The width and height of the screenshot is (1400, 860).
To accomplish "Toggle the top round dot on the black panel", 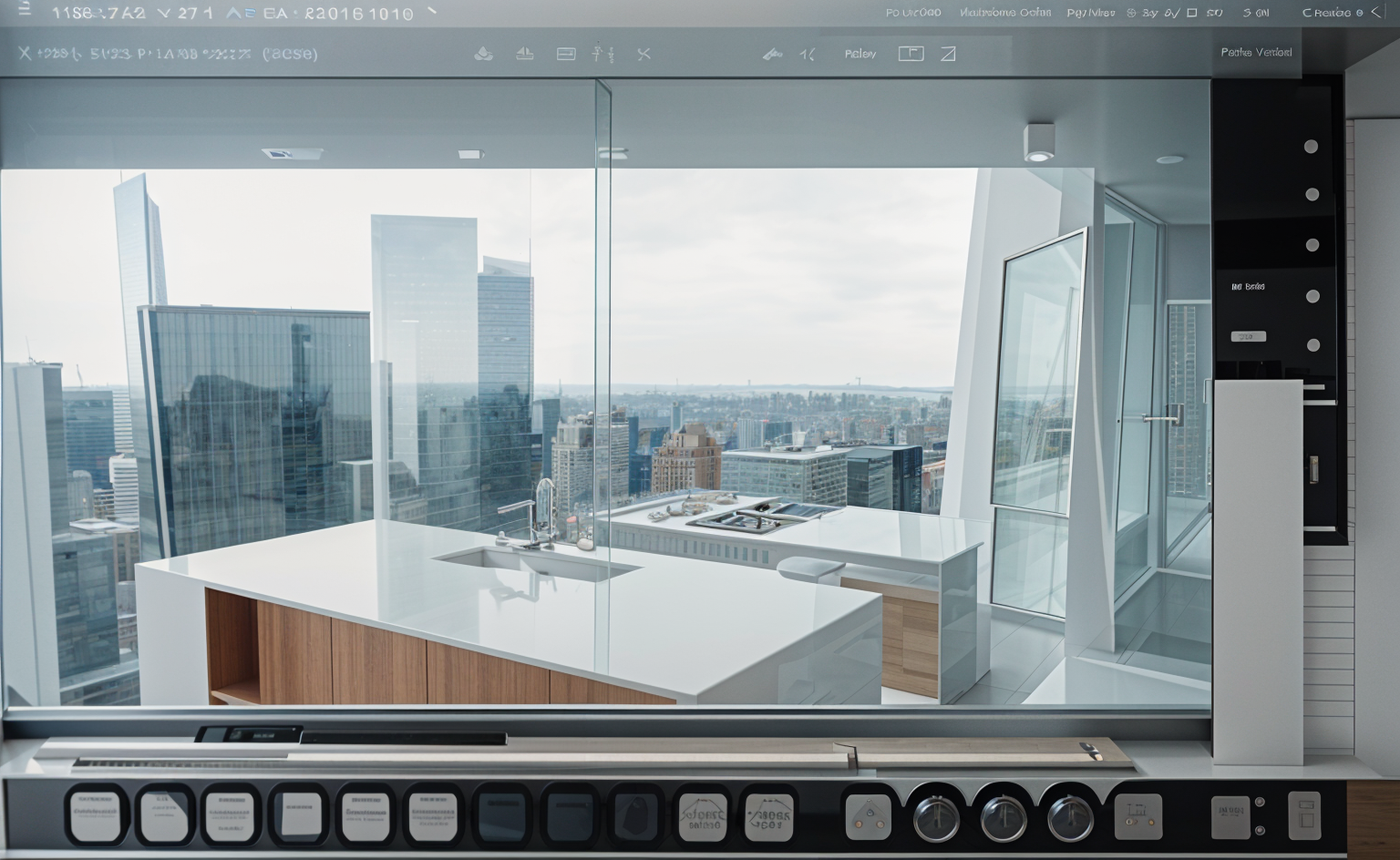I will coord(1312,147).
